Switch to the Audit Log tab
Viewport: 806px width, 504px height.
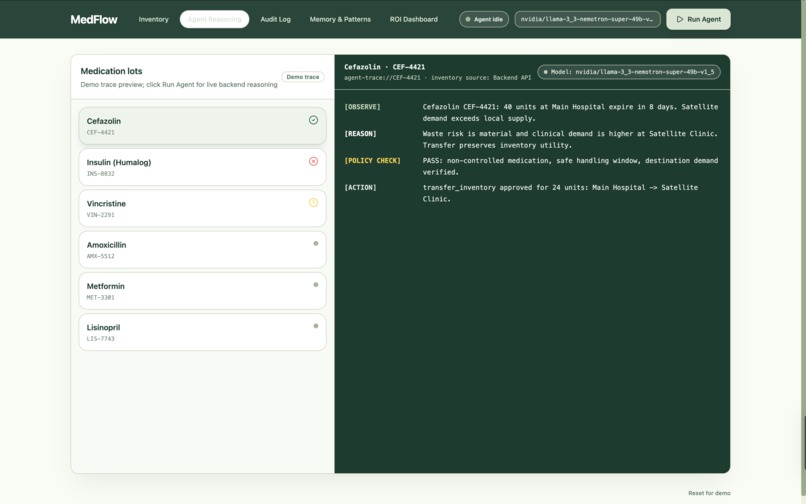coord(276,20)
